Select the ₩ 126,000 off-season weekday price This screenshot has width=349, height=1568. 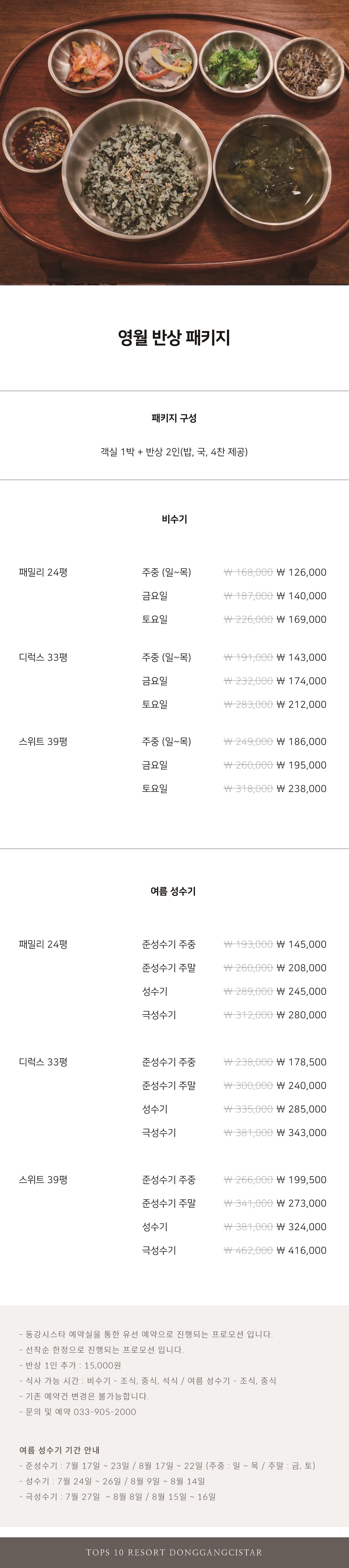[302, 572]
